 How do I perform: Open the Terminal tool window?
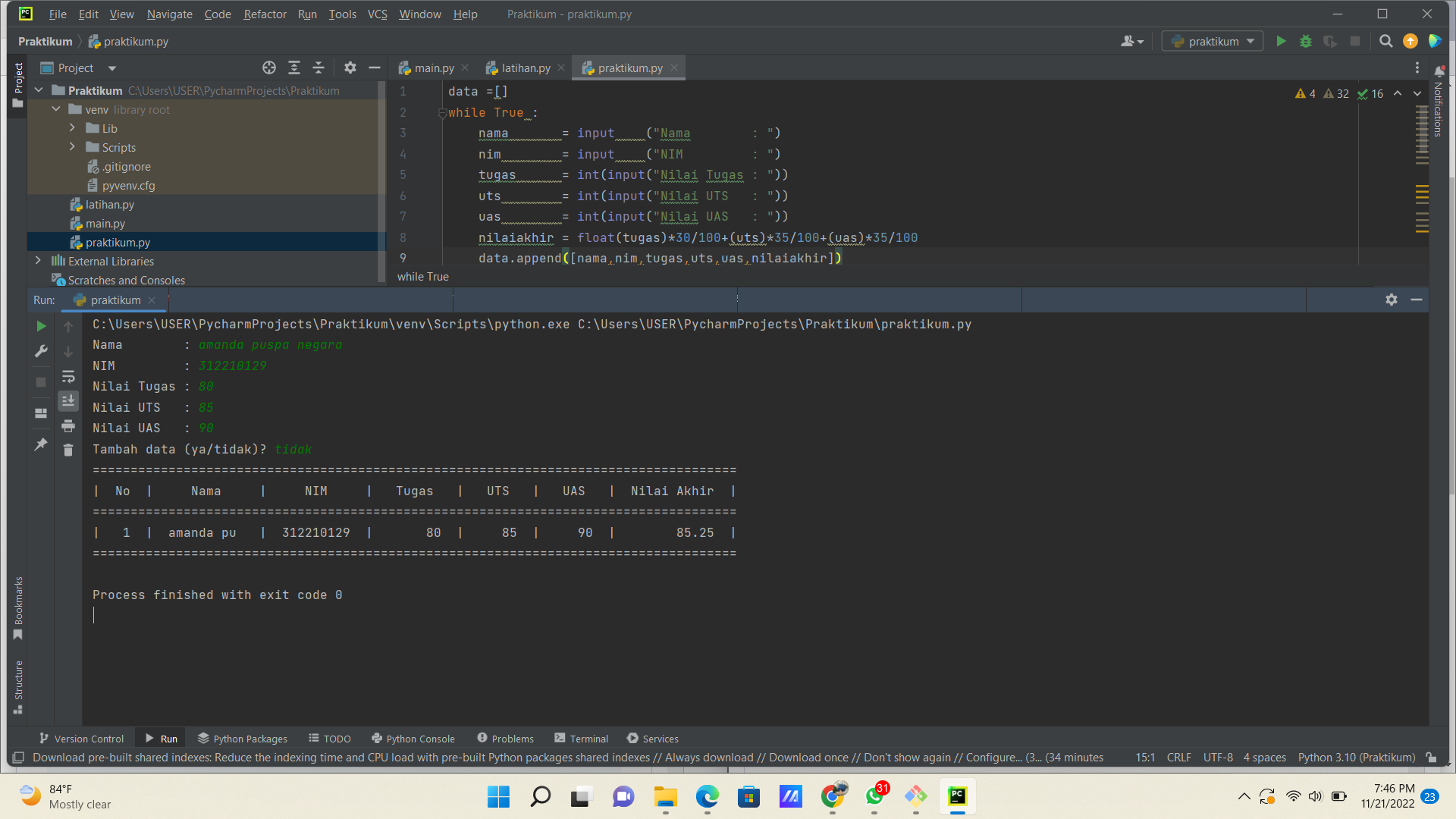click(582, 739)
